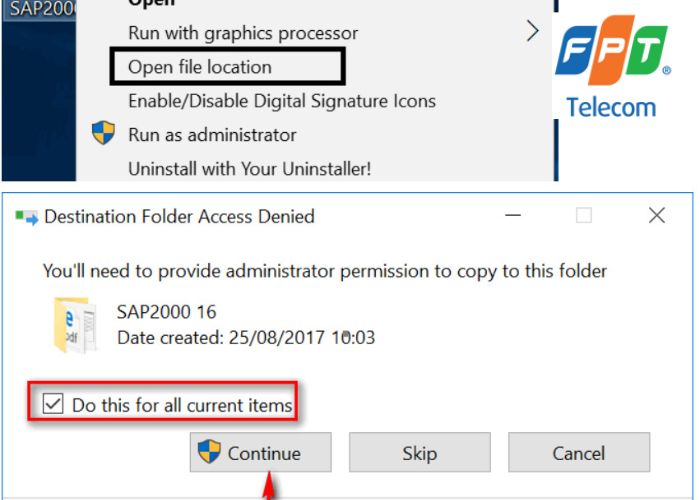Click the SAP2000 16 folder icon
Viewport: 700px width, 500px height.
(x=75, y=324)
